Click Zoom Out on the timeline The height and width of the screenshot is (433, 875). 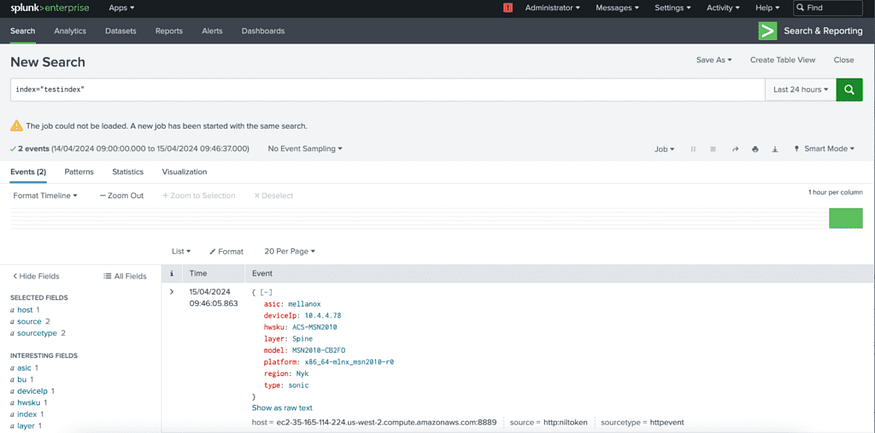pyautogui.click(x=122, y=196)
